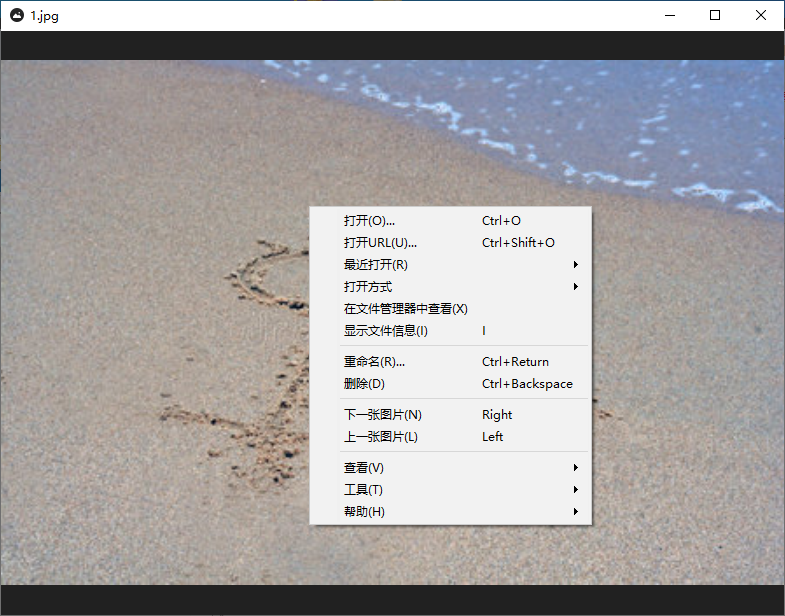Click the app icon in the title bar
Image resolution: width=785 pixels, height=616 pixels.
pyautogui.click(x=17, y=16)
